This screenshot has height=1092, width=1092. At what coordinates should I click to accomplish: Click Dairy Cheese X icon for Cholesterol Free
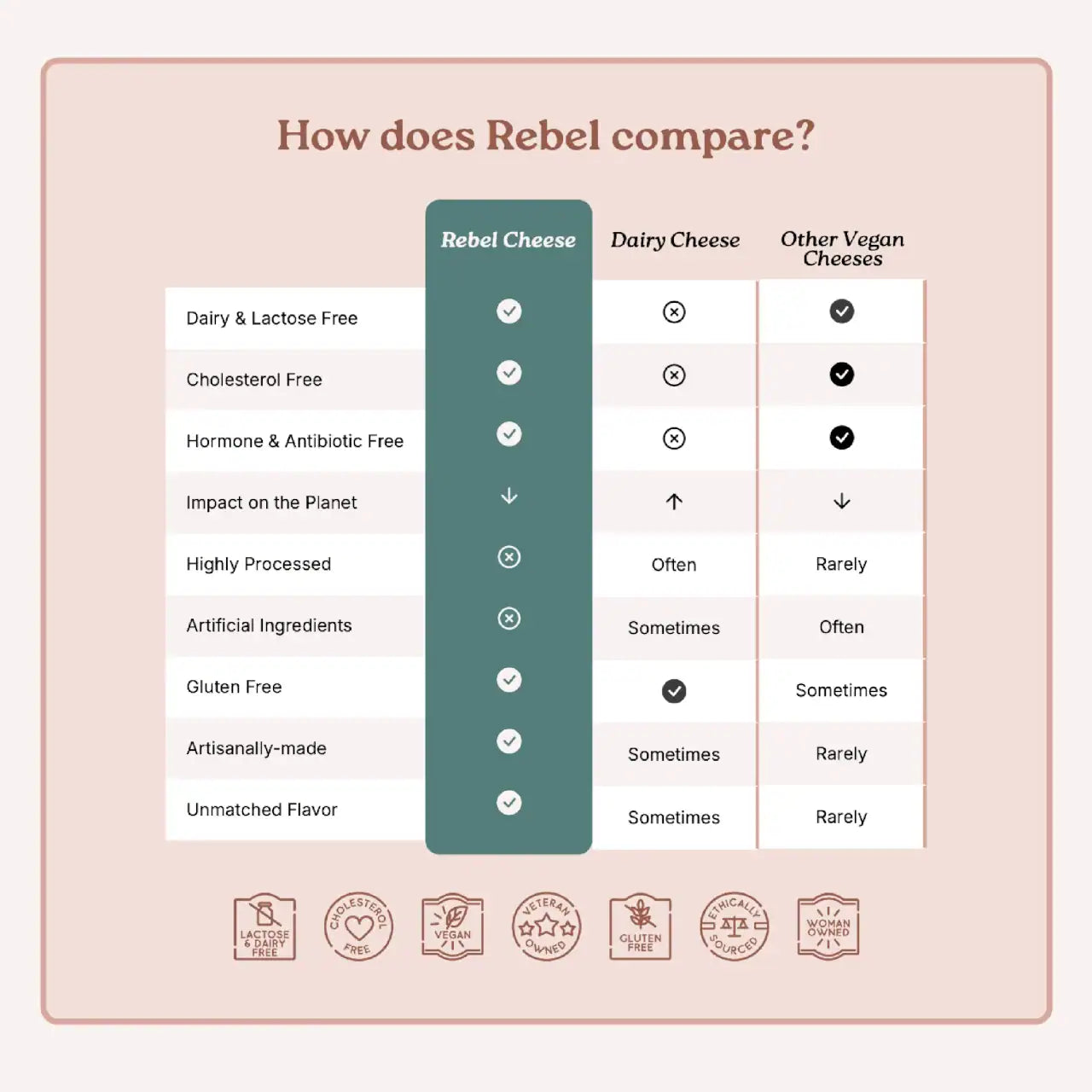pyautogui.click(x=674, y=375)
